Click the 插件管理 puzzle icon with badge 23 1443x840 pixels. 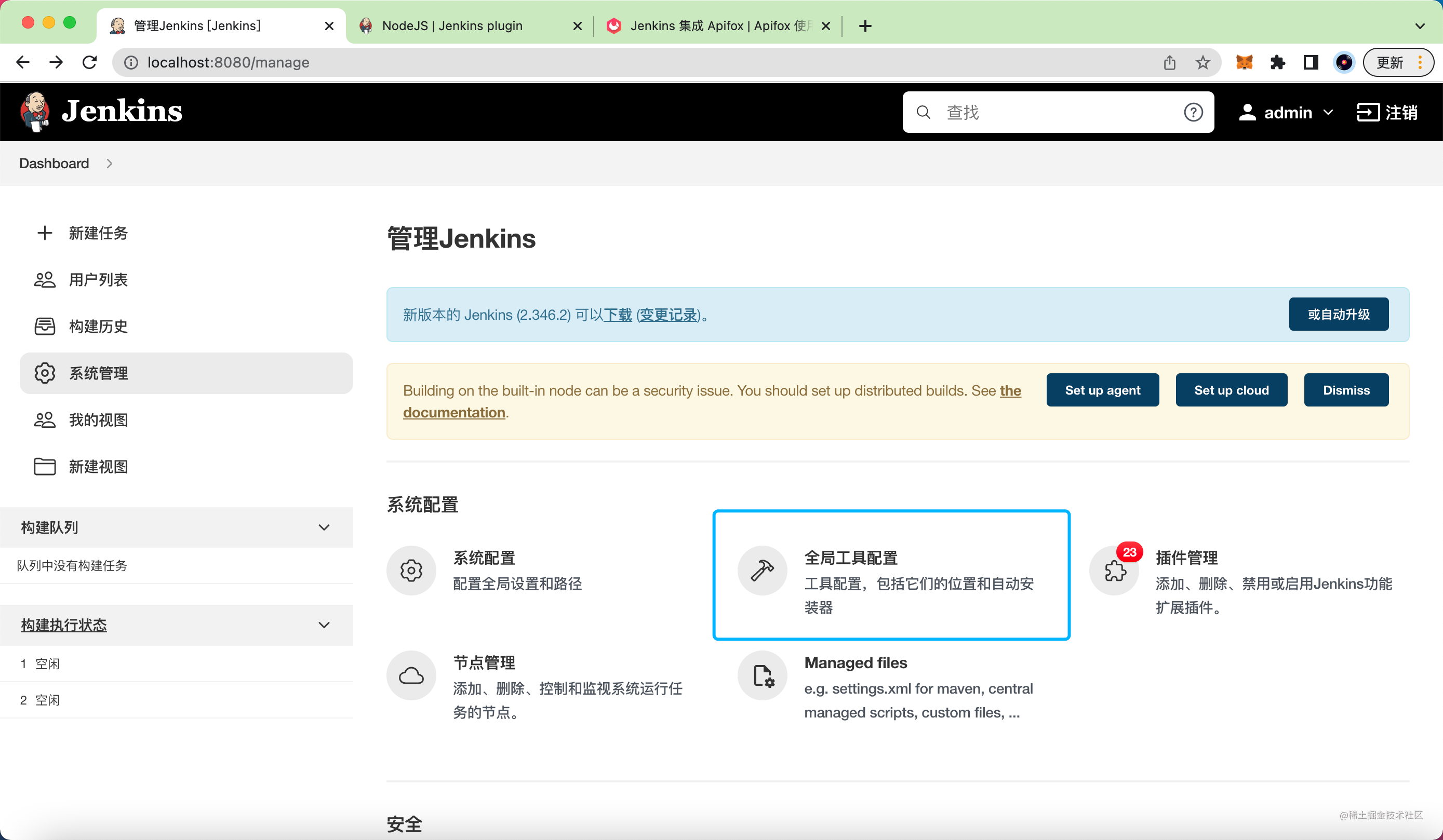(x=1114, y=570)
